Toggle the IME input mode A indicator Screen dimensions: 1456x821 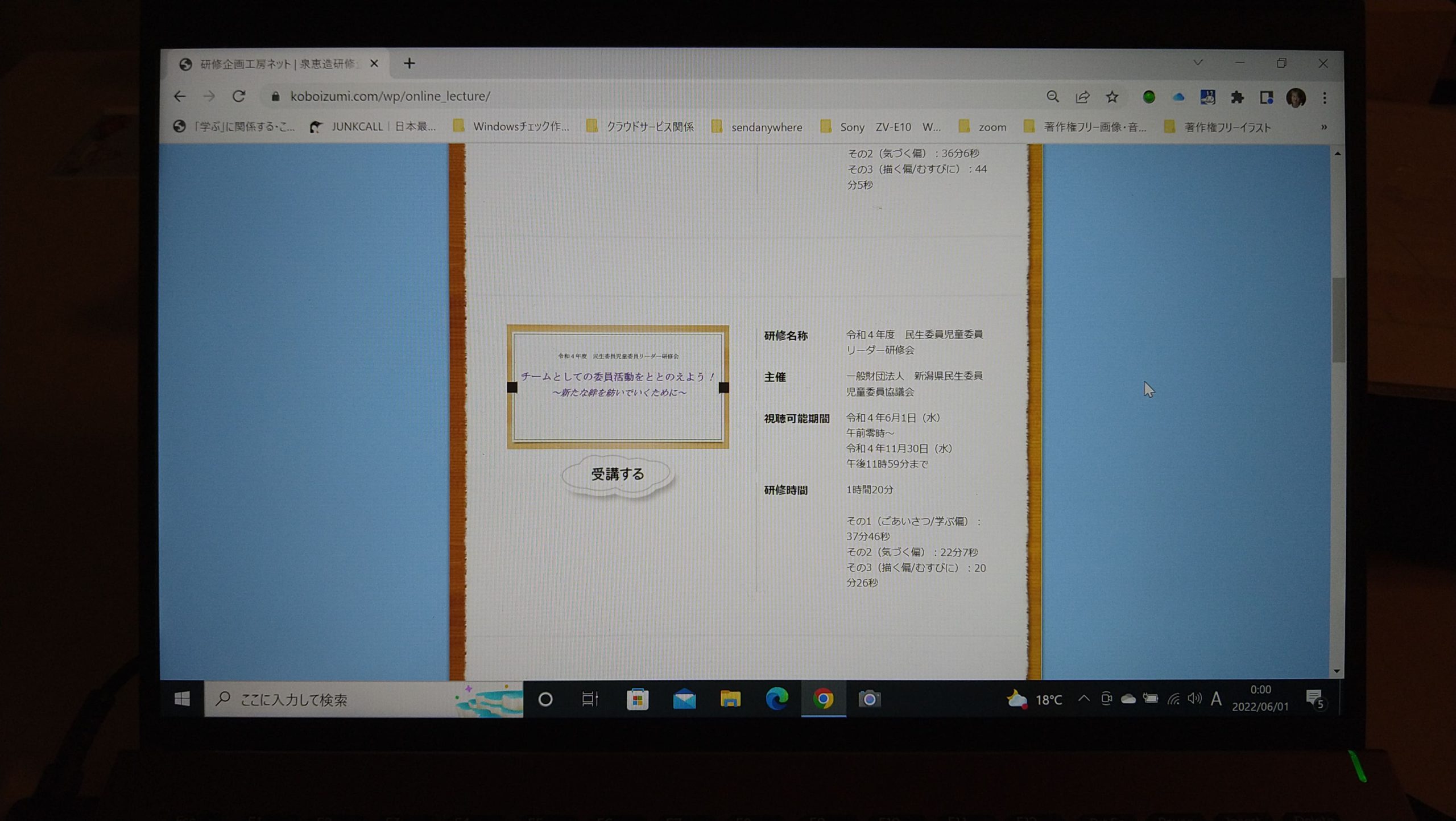(x=1216, y=699)
